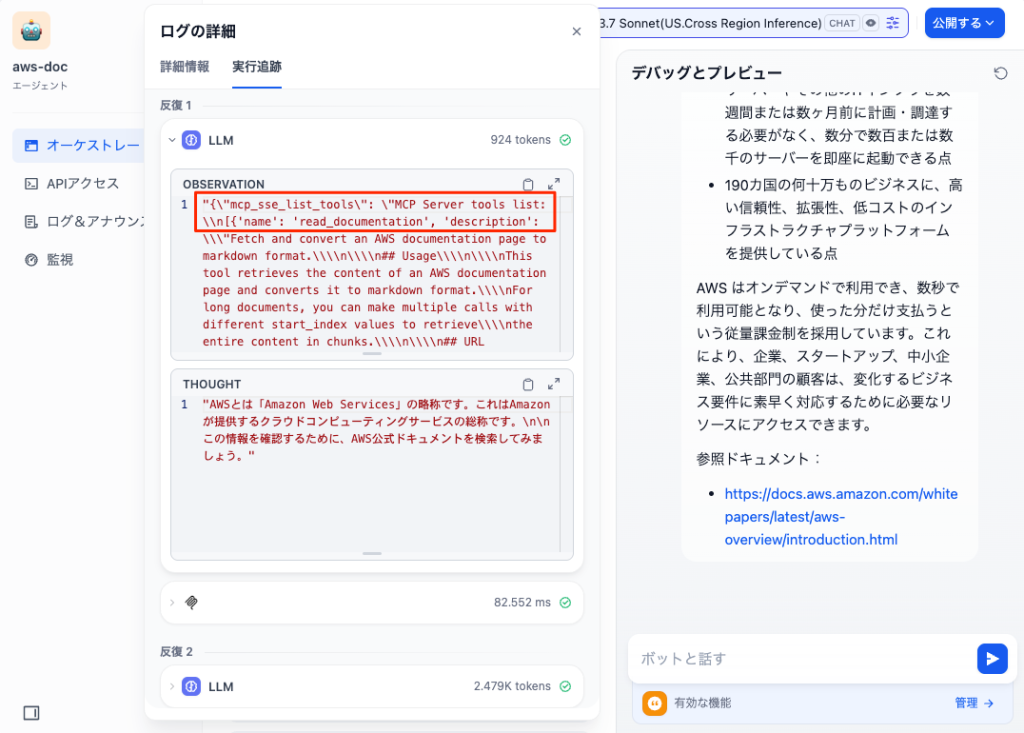The width and height of the screenshot is (1024, 733).
Task: Click the 反復 1 iteration label
Action: 176,105
